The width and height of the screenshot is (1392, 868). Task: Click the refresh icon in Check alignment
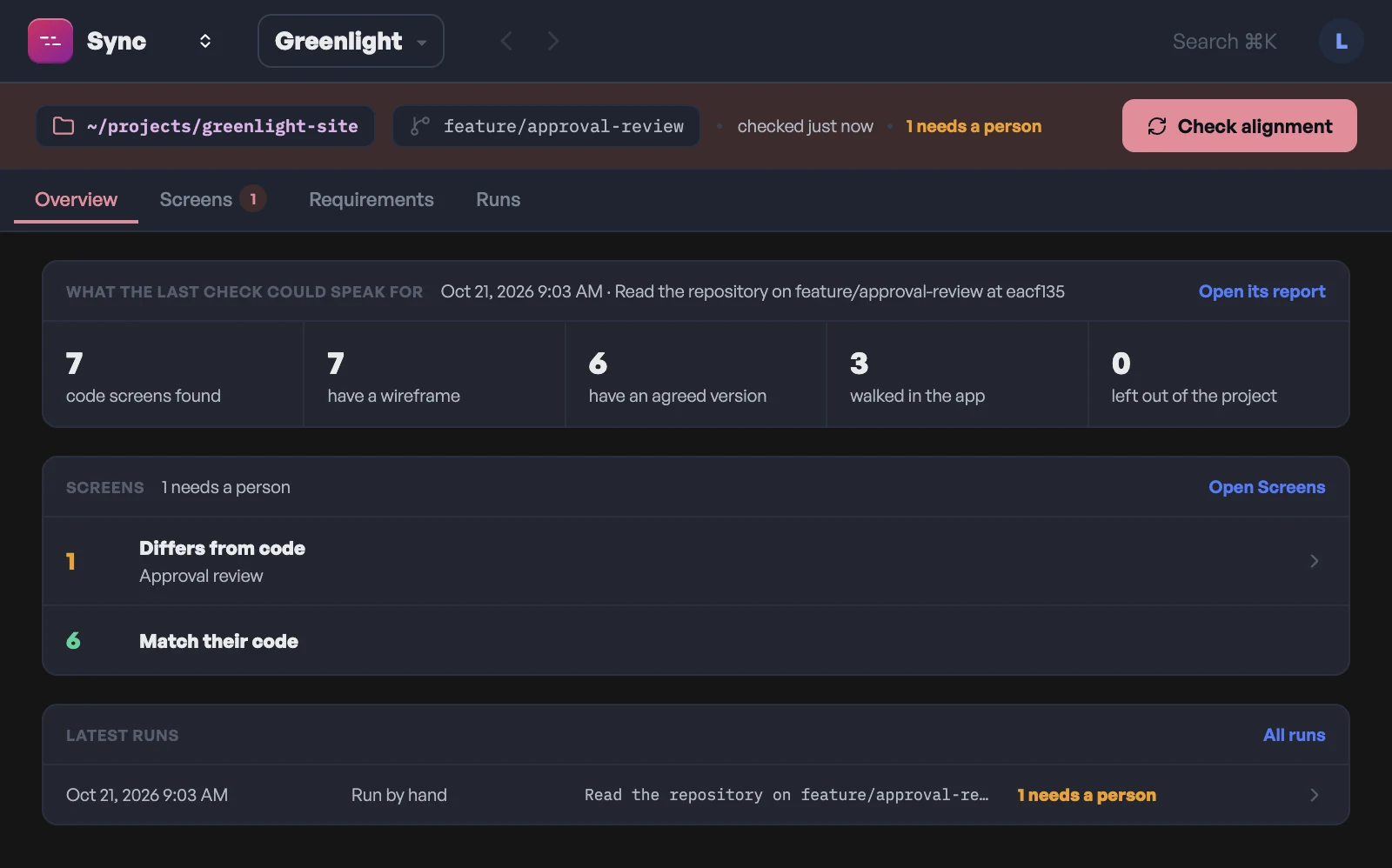pos(1157,126)
